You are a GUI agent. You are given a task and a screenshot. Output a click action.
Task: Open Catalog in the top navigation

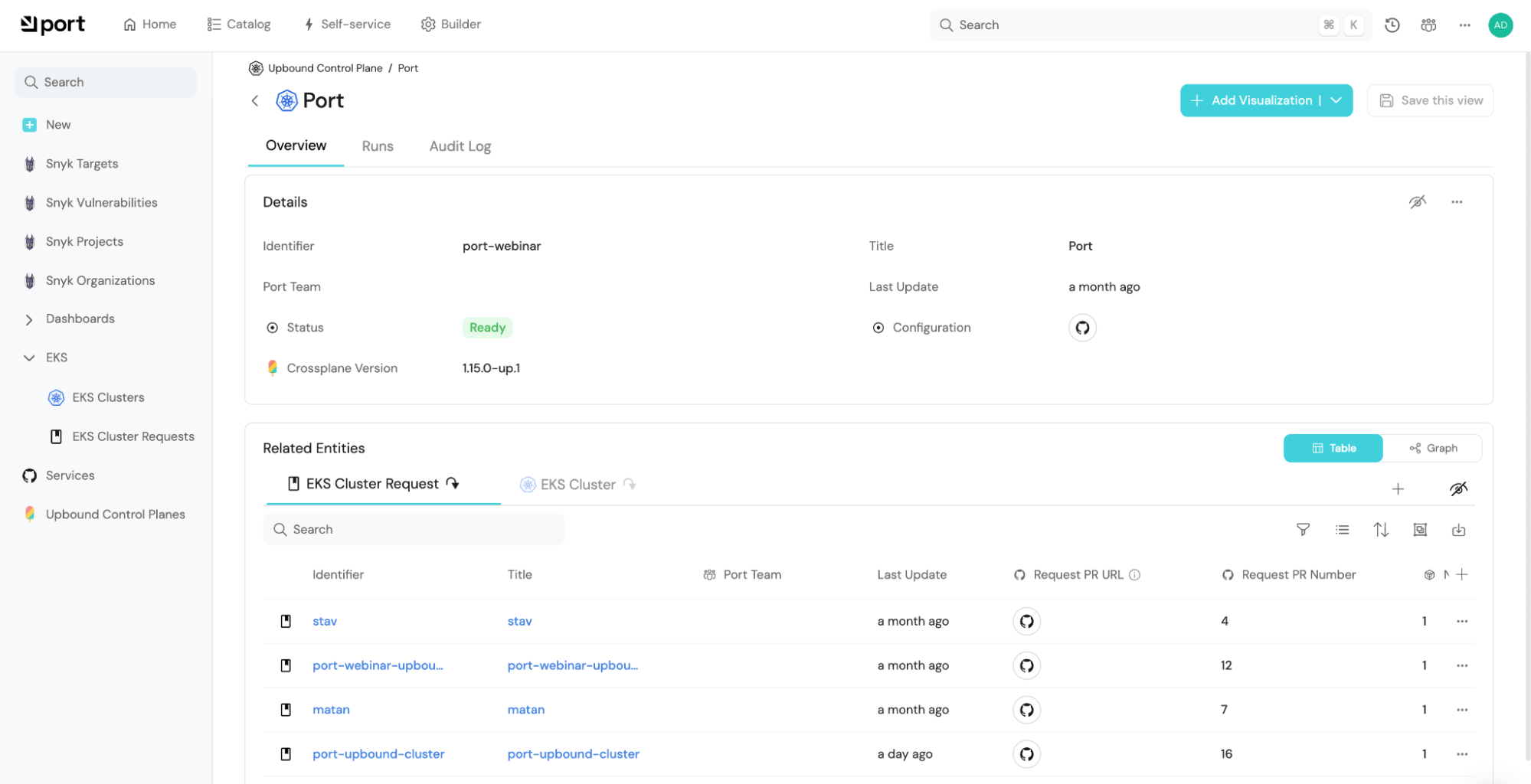[x=239, y=24]
